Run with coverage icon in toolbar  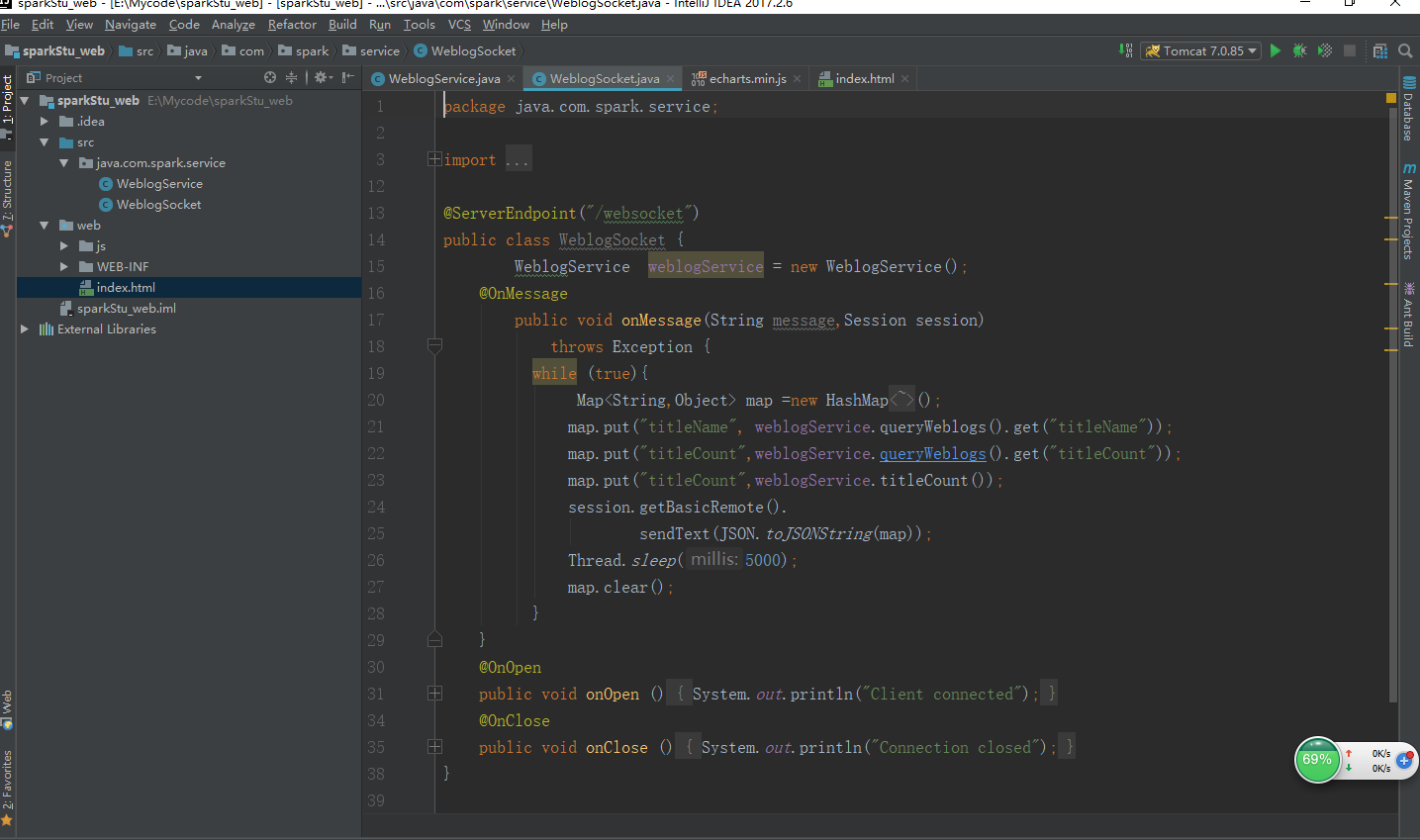pyautogui.click(x=1325, y=50)
